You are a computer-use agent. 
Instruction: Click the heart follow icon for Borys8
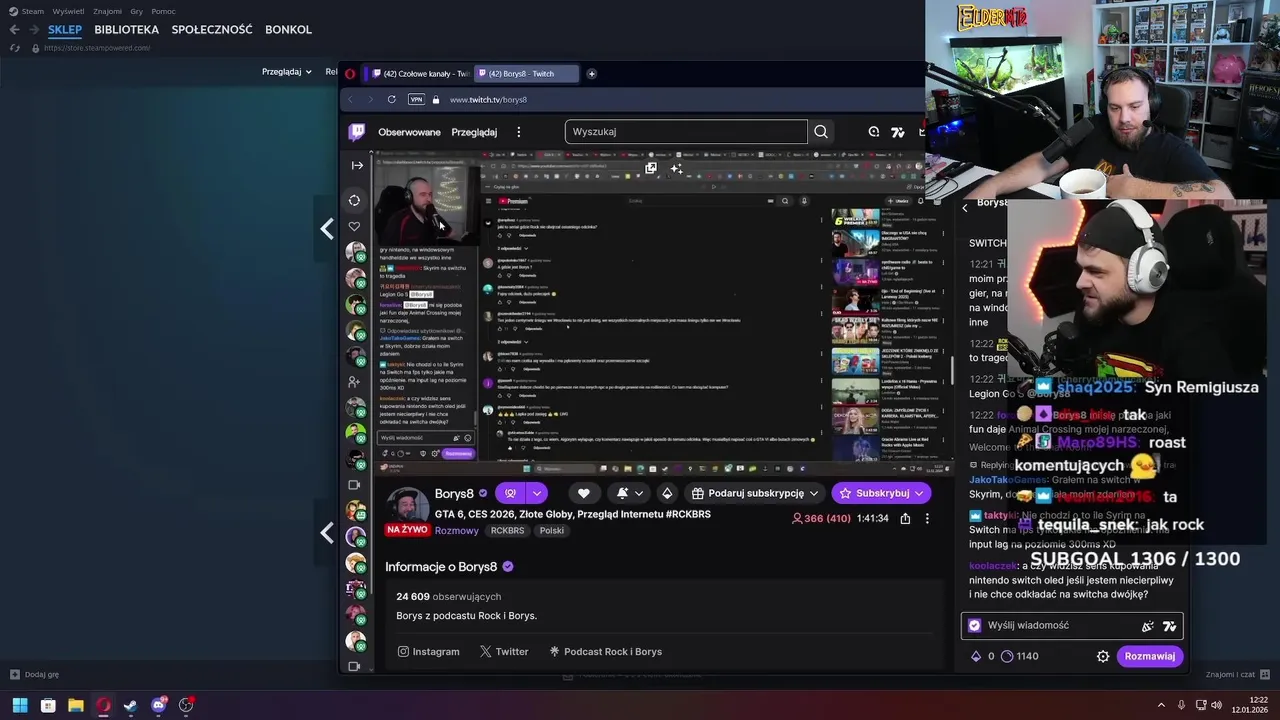click(x=584, y=493)
